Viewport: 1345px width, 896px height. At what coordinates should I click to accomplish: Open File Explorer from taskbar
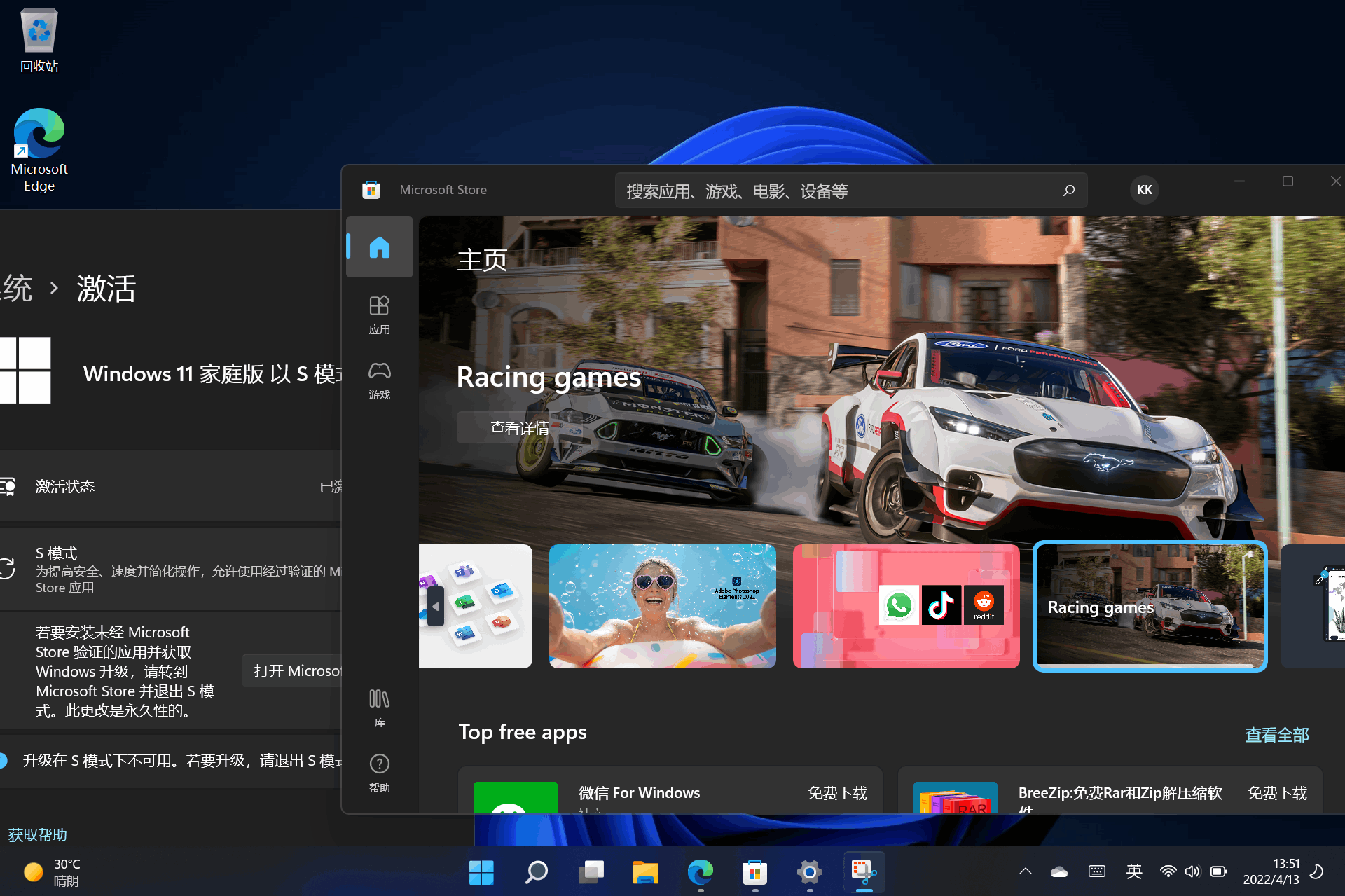click(x=646, y=872)
